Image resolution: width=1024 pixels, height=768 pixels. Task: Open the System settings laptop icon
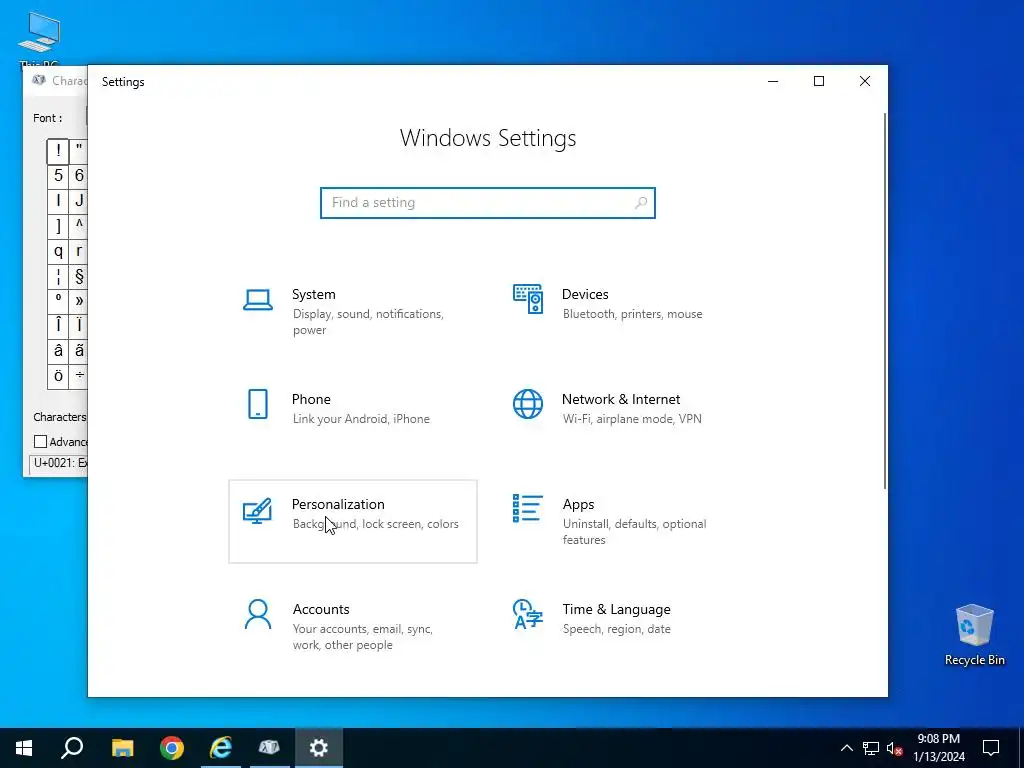[258, 300]
